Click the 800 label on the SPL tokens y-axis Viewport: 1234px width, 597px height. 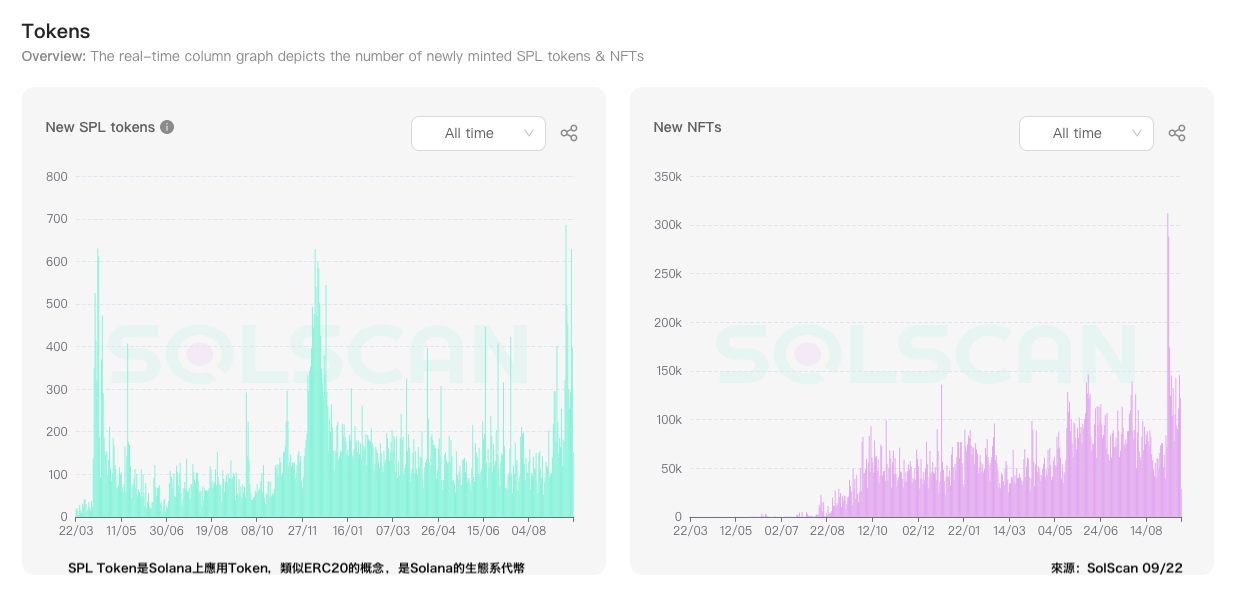point(57,177)
